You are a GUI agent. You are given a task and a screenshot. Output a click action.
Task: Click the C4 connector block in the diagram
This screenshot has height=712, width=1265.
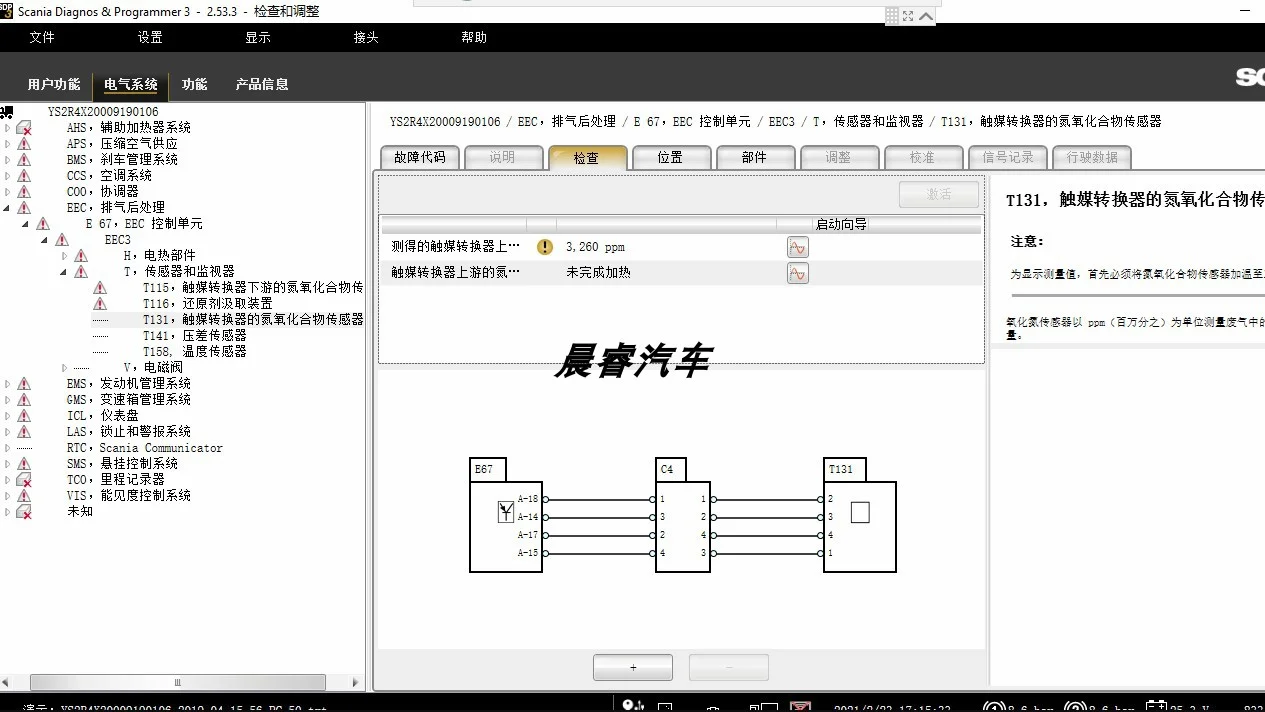[x=683, y=527]
